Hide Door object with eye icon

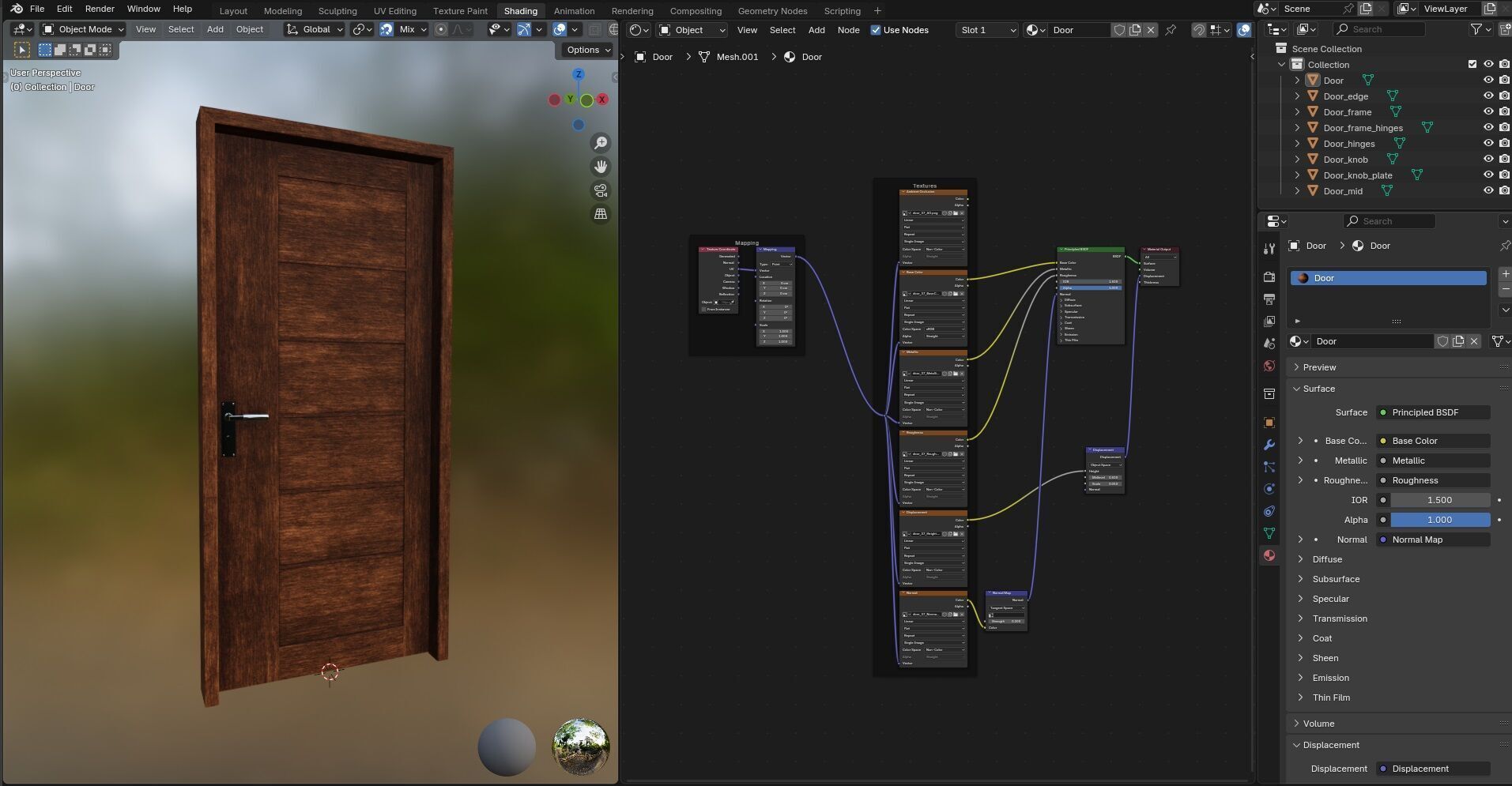[1488, 81]
